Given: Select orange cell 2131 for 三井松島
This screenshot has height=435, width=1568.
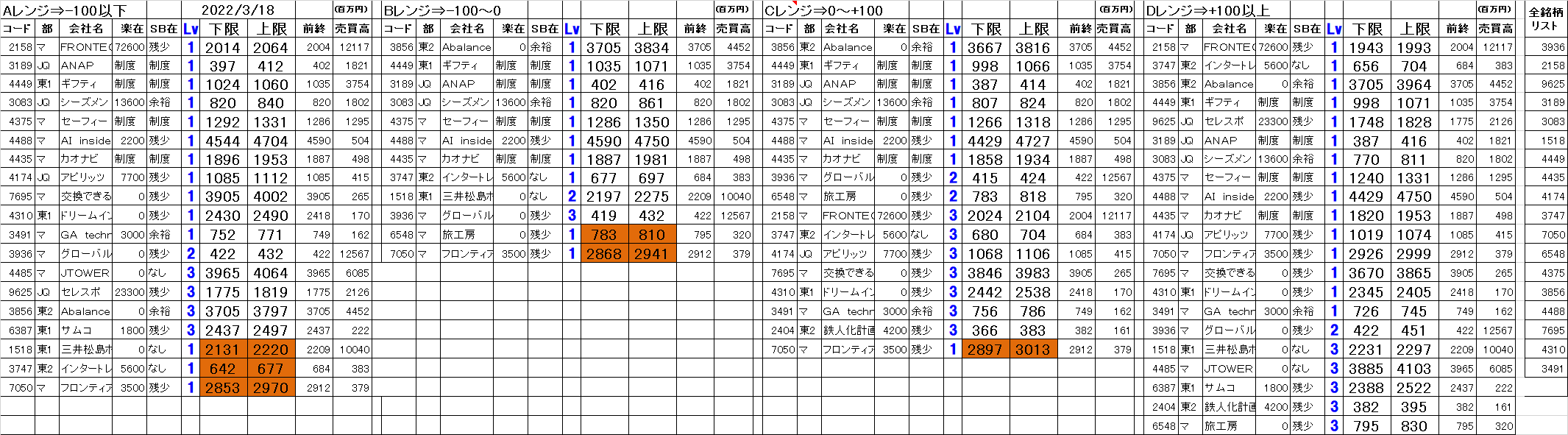Looking at the screenshot, I should pyautogui.click(x=222, y=350).
